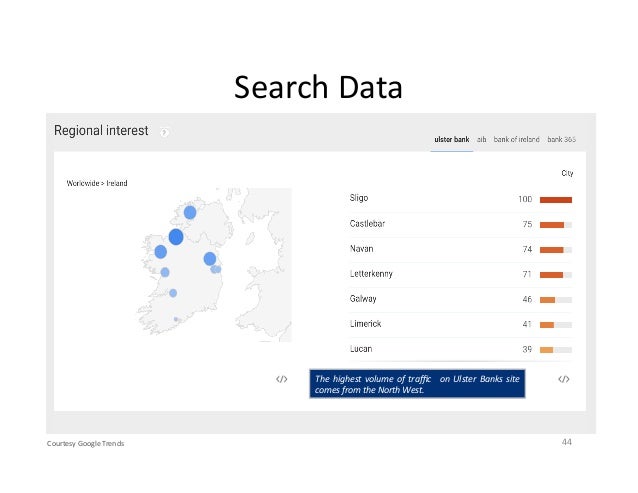Click the Regional interest heading
The height and width of the screenshot is (493, 638).
(x=101, y=131)
